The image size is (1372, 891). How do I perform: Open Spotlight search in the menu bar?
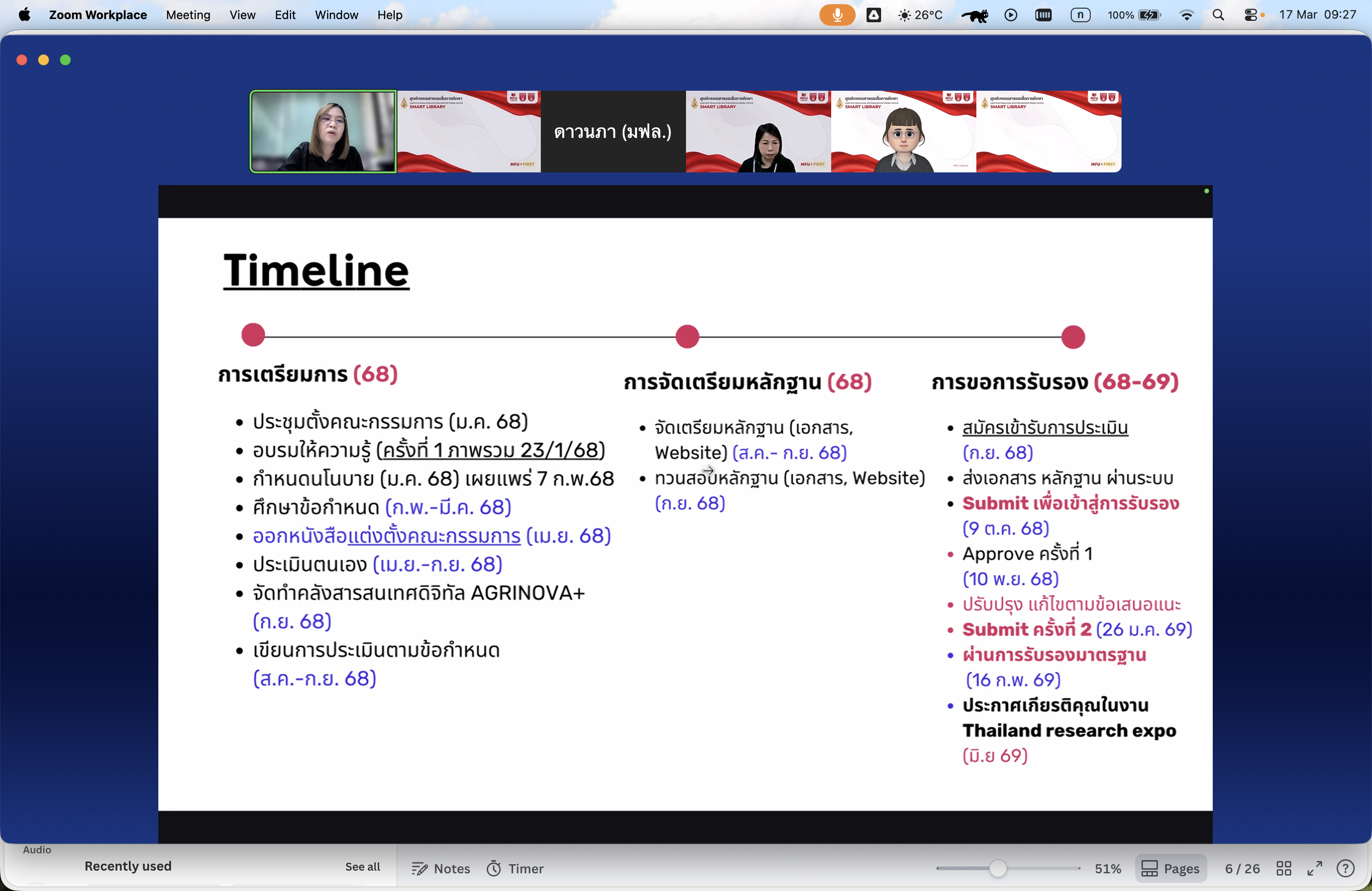[x=1217, y=15]
